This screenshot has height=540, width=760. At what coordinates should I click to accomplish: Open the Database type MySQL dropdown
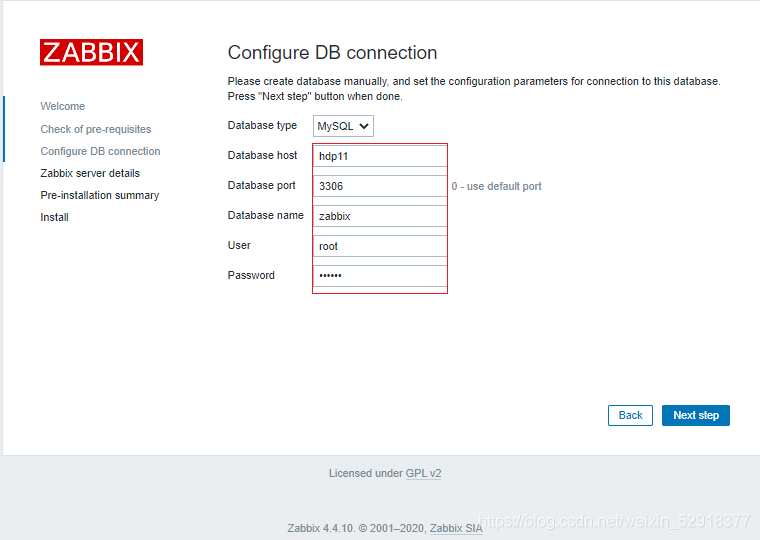(x=343, y=126)
